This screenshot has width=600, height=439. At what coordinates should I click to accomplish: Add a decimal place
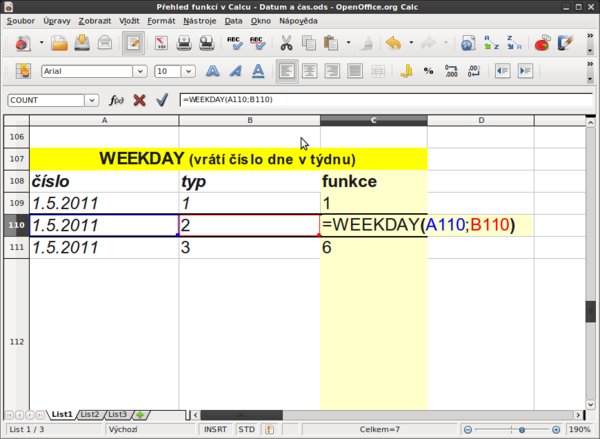(451, 71)
